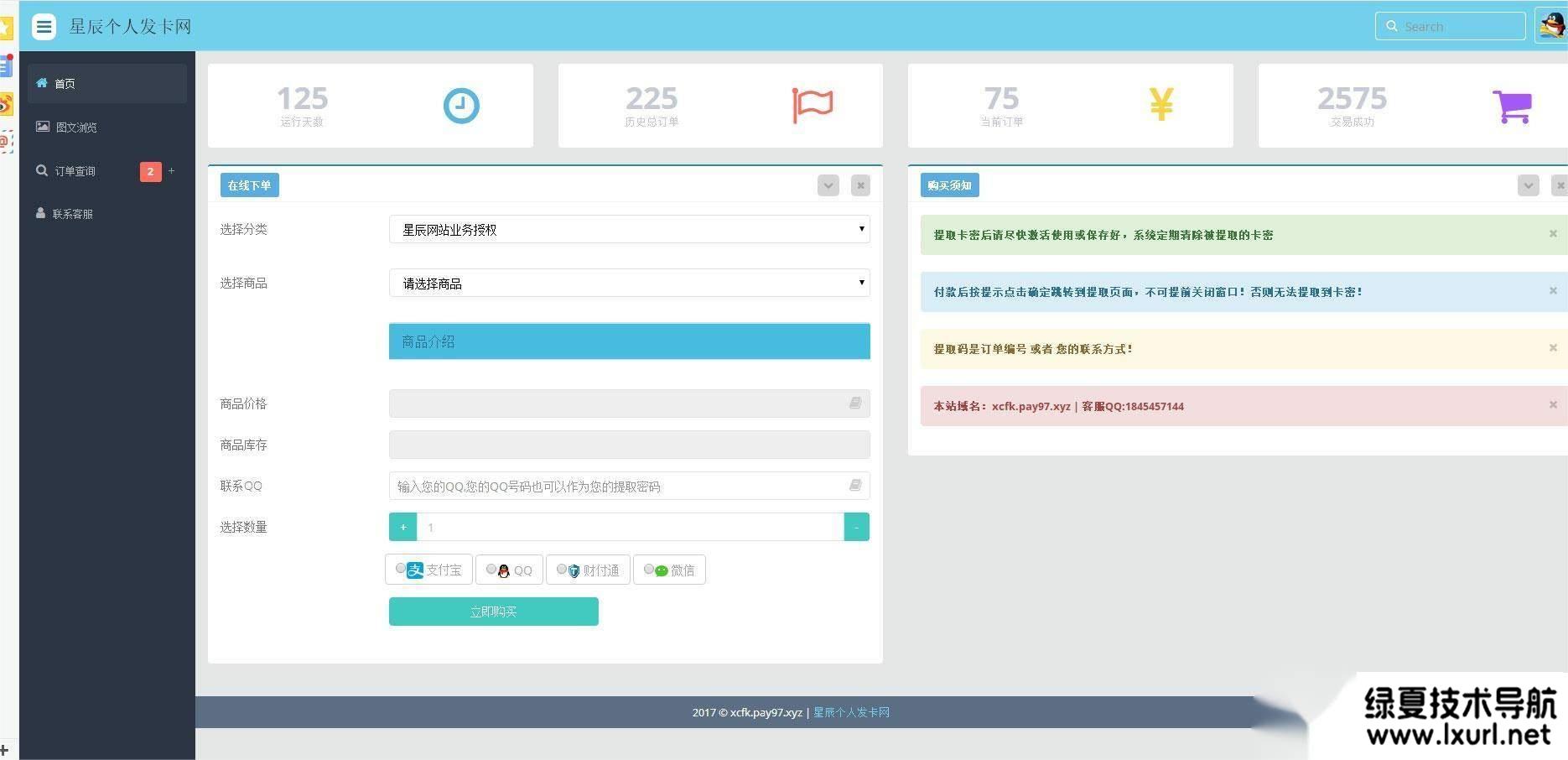Click the 商品价格 disabled field
Image resolution: width=1568 pixels, height=760 pixels.
(630, 403)
